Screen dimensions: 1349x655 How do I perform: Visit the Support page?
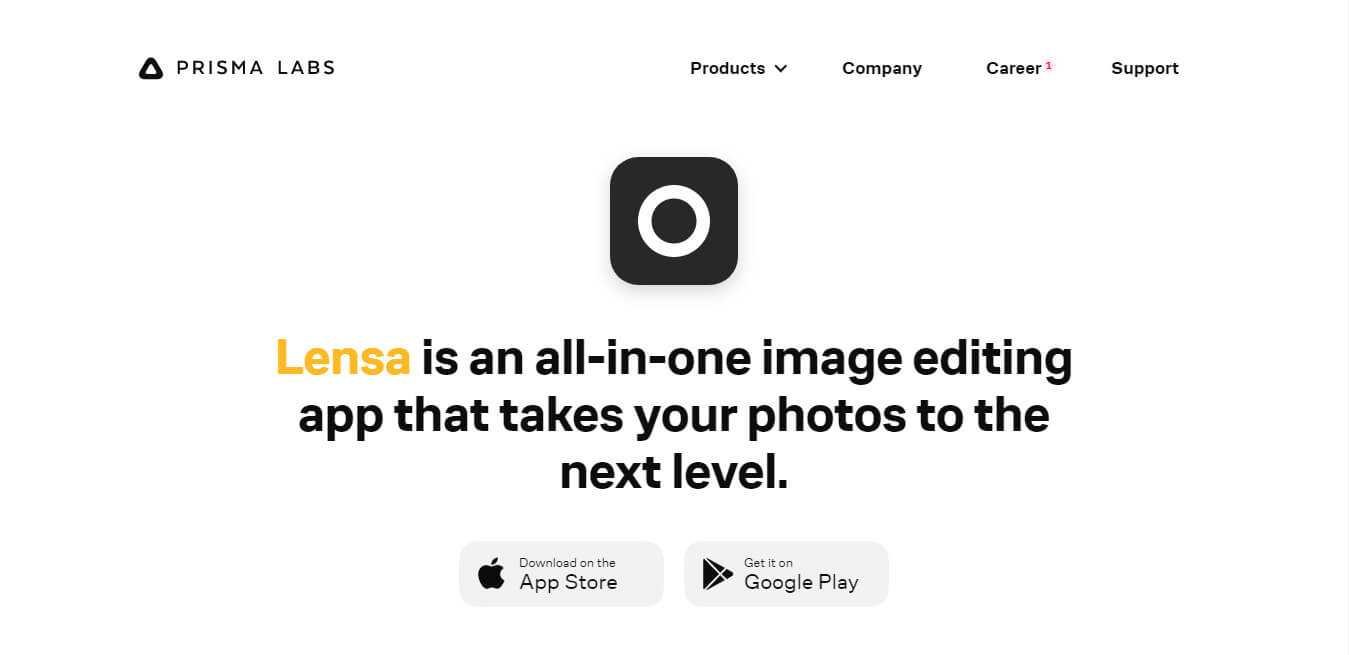1145,68
